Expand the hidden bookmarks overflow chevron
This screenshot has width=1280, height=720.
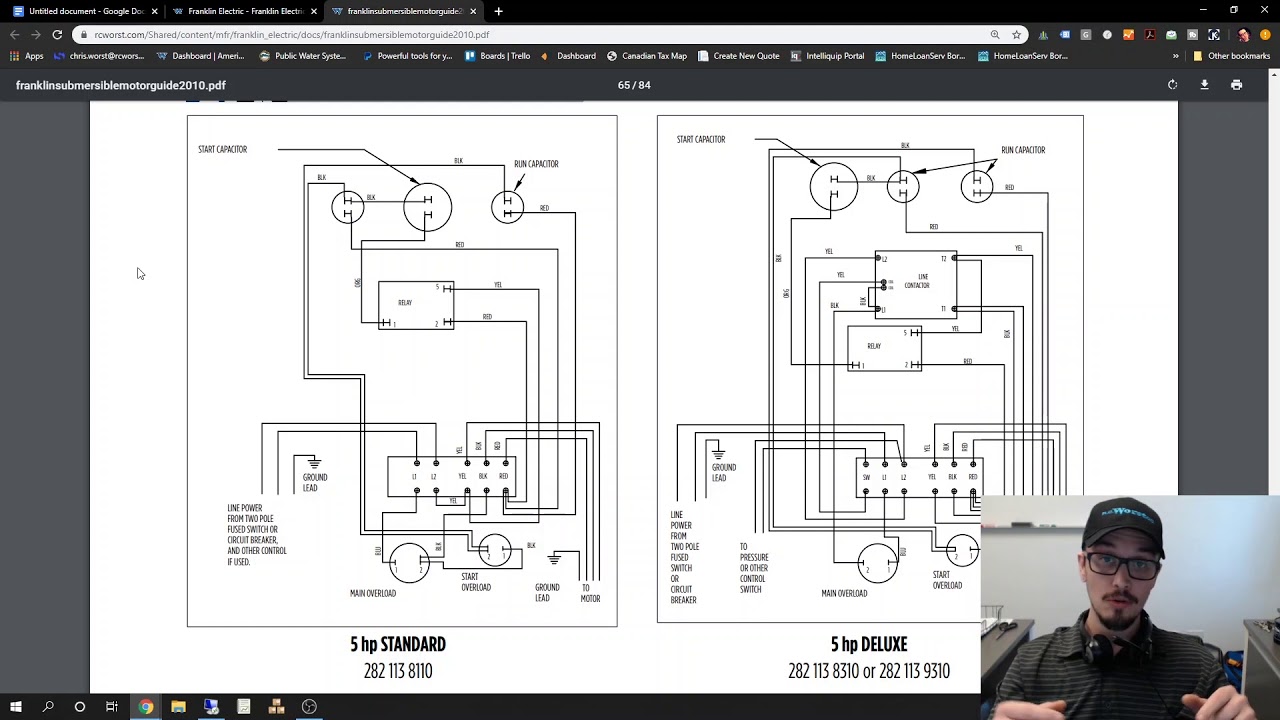pos(1175,56)
